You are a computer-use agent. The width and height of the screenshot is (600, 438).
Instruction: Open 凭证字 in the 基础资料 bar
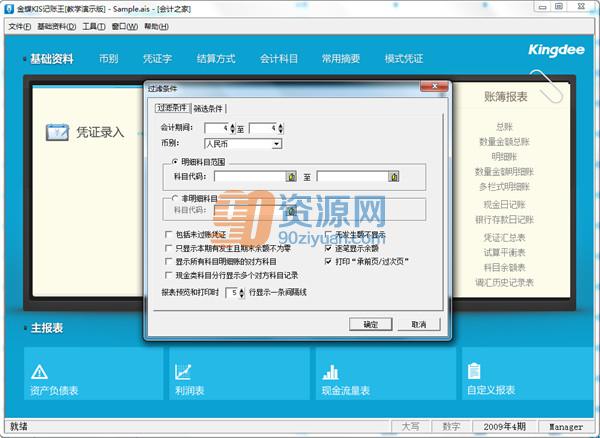(x=157, y=59)
